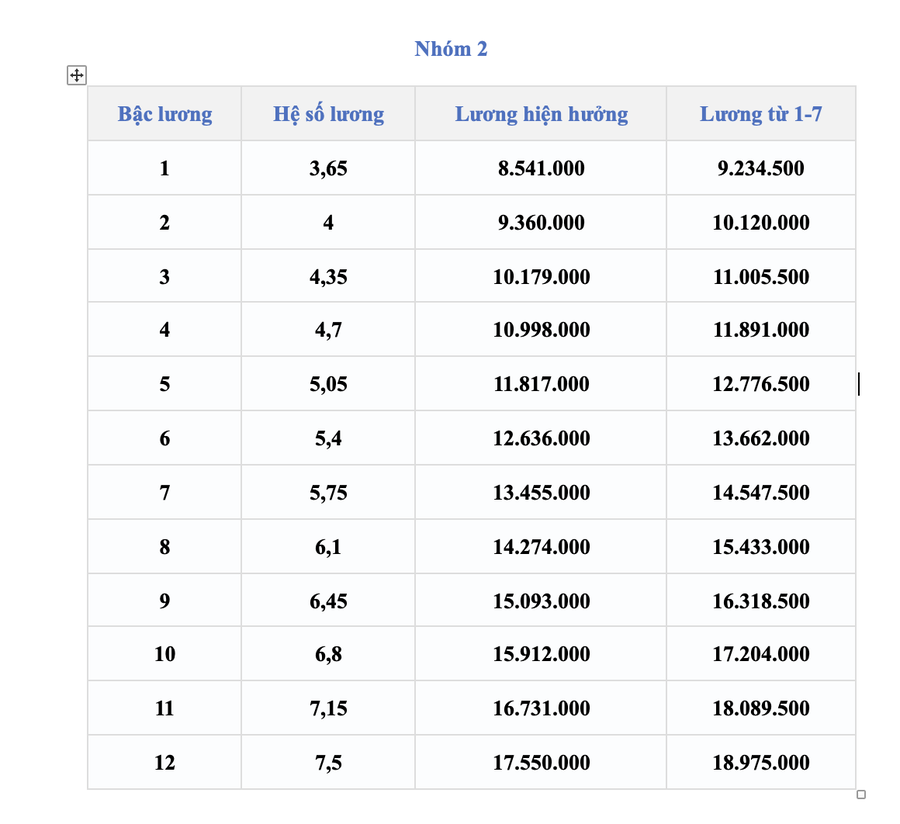Select the Nhóm 2 heading
The image size is (900, 824).
[x=451, y=49]
